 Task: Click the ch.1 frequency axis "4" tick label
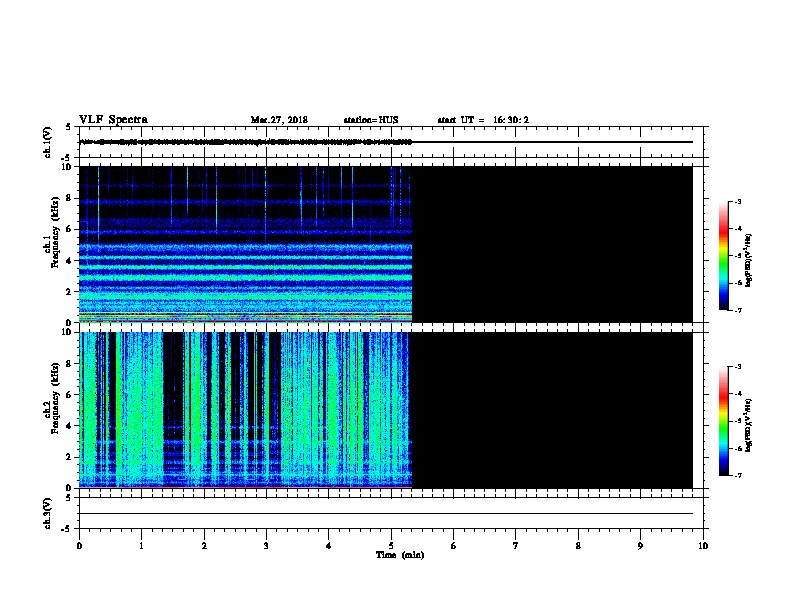69,261
